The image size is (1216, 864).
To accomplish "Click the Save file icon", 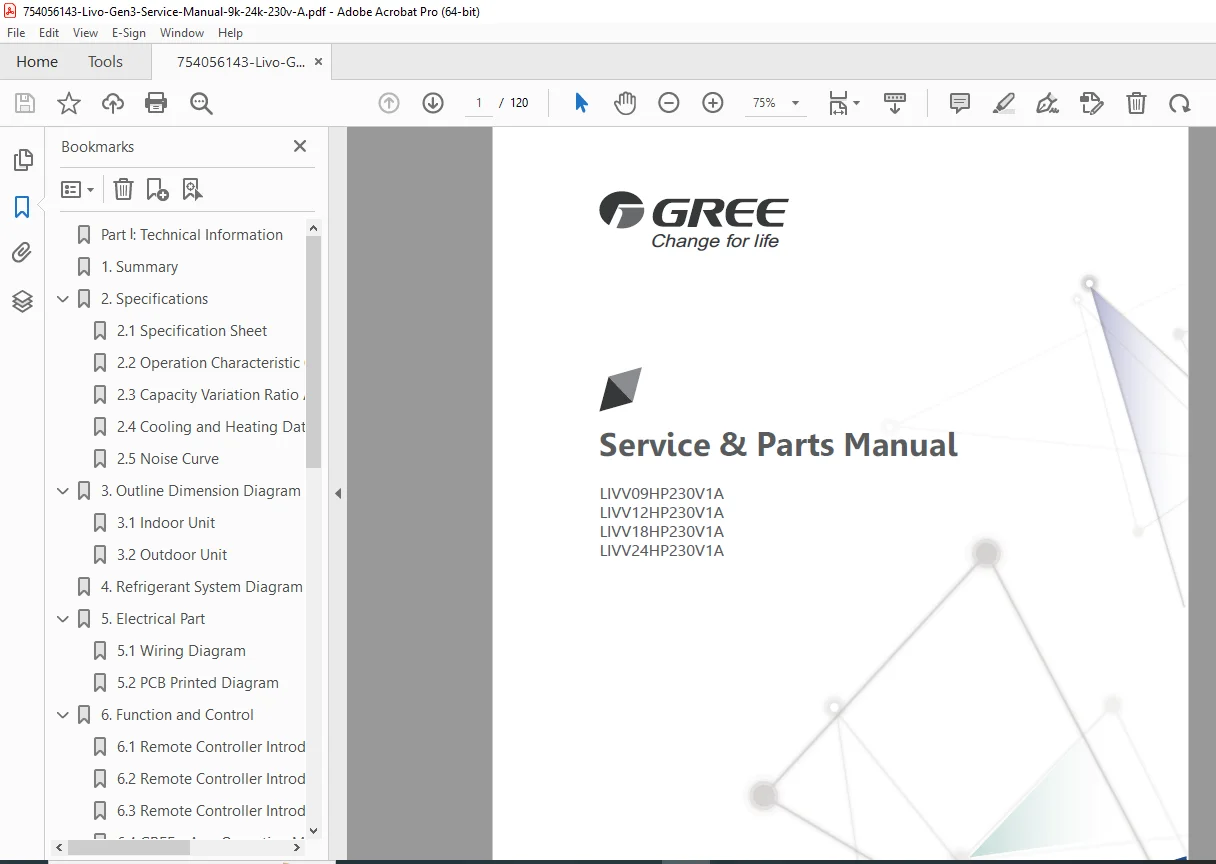I will click(25, 103).
